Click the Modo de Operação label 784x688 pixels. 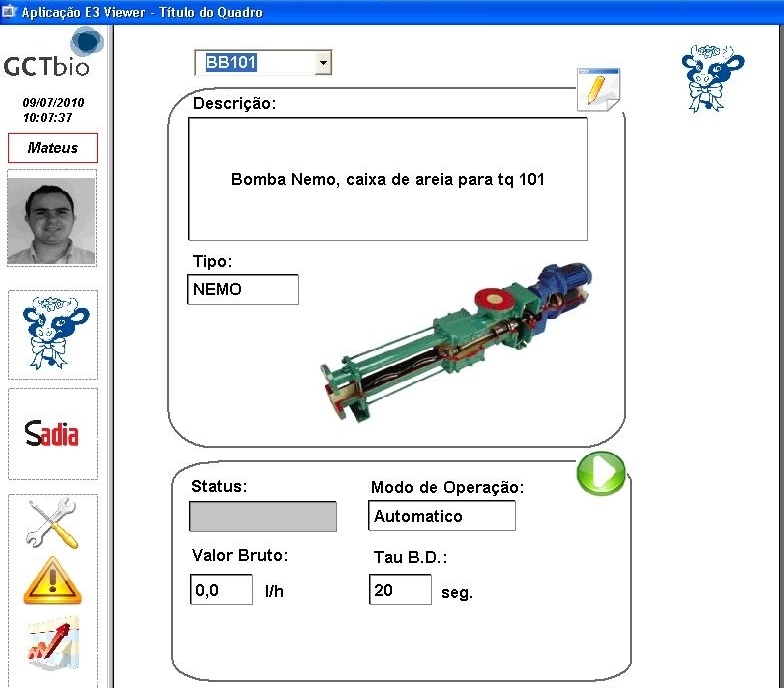[x=447, y=487]
